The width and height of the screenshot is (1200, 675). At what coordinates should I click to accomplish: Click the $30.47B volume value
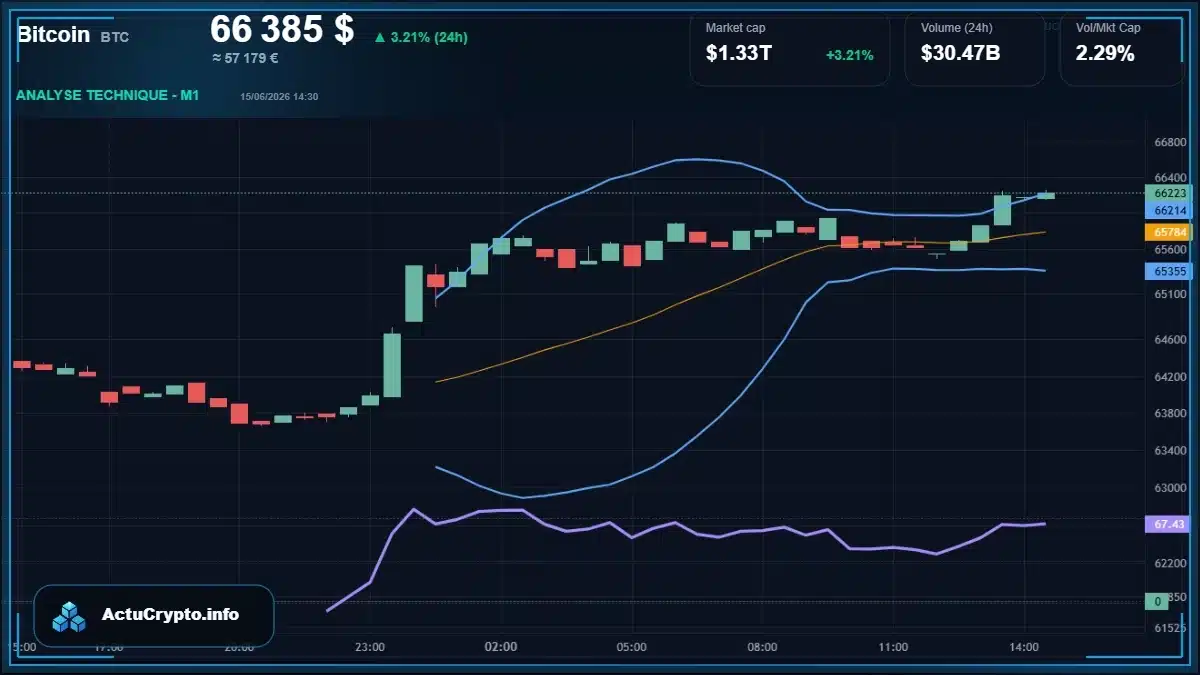960,54
